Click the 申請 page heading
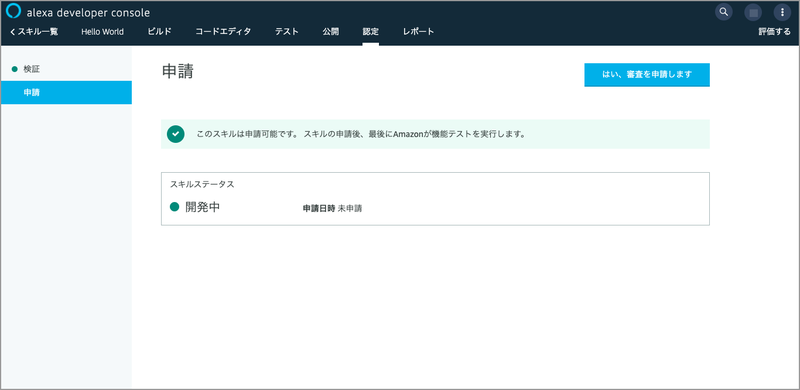This screenshot has height=390, width=800. click(178, 72)
